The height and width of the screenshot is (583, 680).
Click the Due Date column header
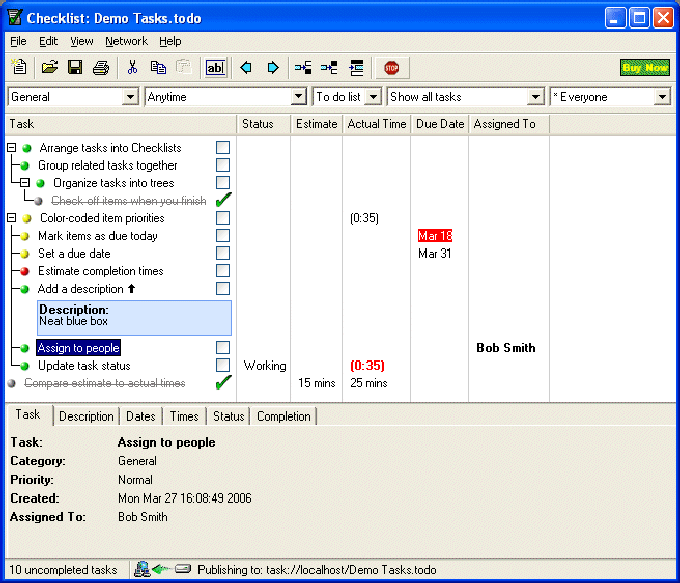point(440,124)
